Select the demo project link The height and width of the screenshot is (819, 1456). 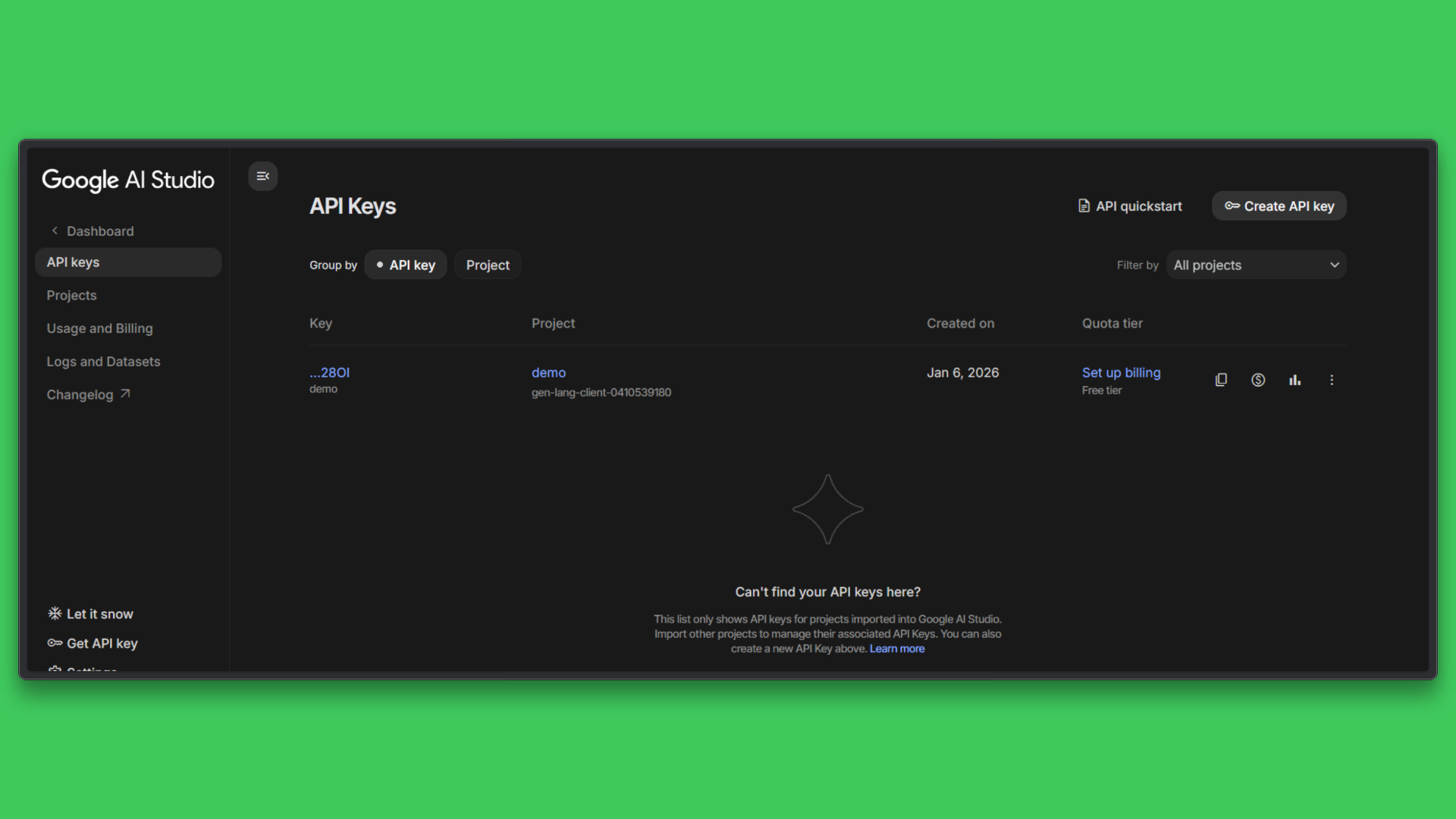[548, 372]
